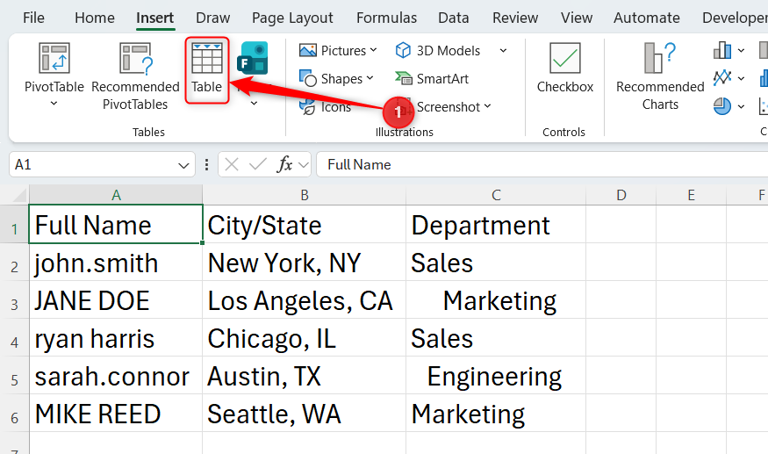Image resolution: width=768 pixels, height=454 pixels.
Task: Select column D header
Action: [x=621, y=195]
